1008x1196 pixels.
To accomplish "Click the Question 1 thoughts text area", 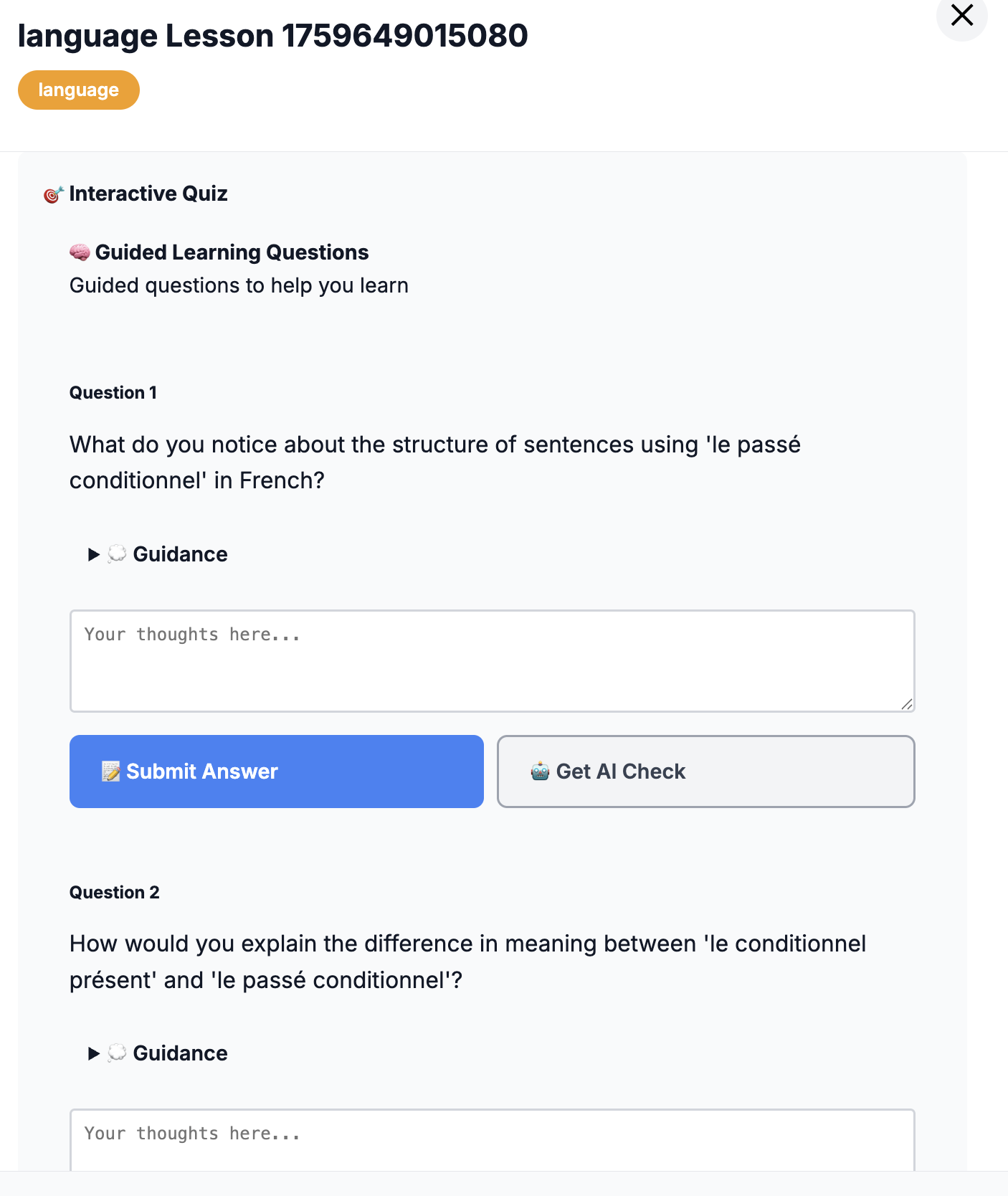I will (x=493, y=661).
